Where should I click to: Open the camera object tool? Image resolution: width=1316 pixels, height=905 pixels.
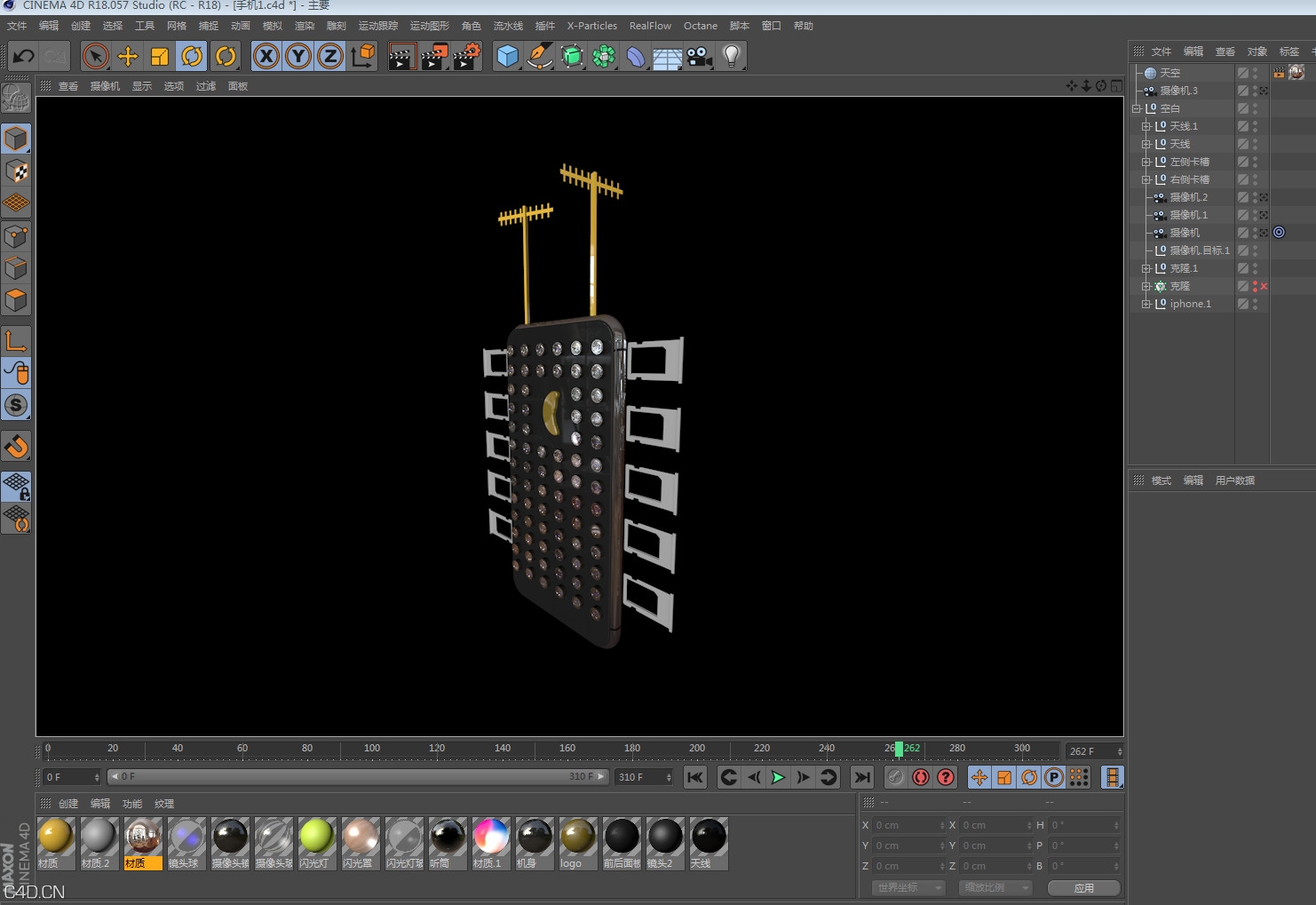(700, 57)
